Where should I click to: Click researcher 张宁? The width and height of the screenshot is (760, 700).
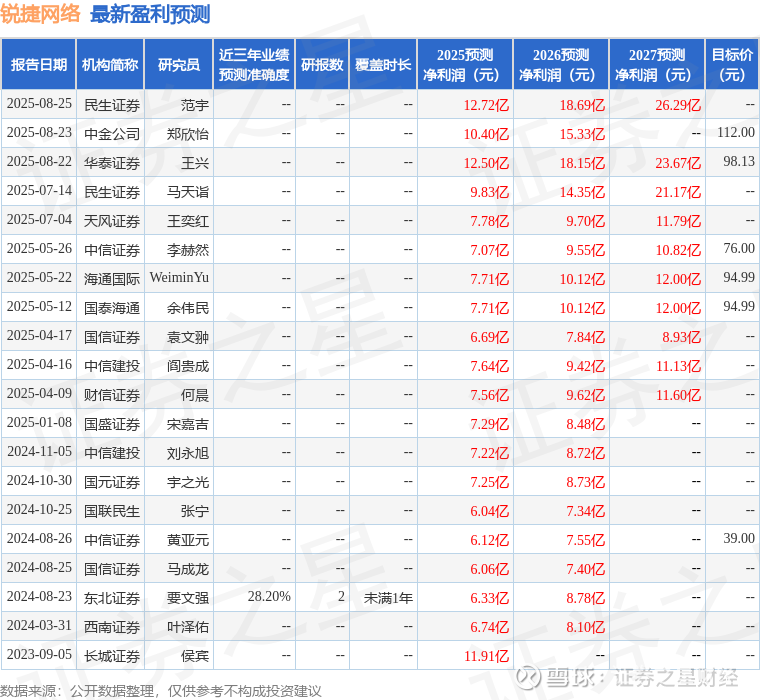tap(195, 511)
